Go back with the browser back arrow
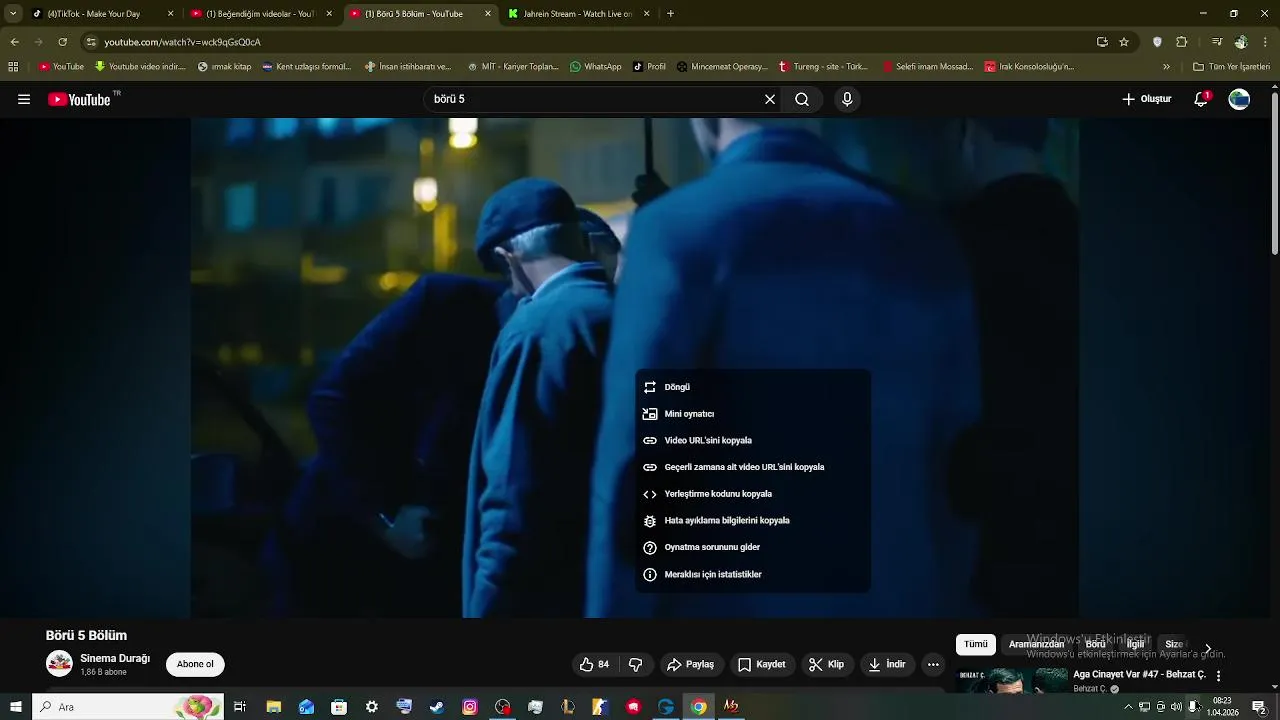Viewport: 1280px width, 720px height. (14, 42)
